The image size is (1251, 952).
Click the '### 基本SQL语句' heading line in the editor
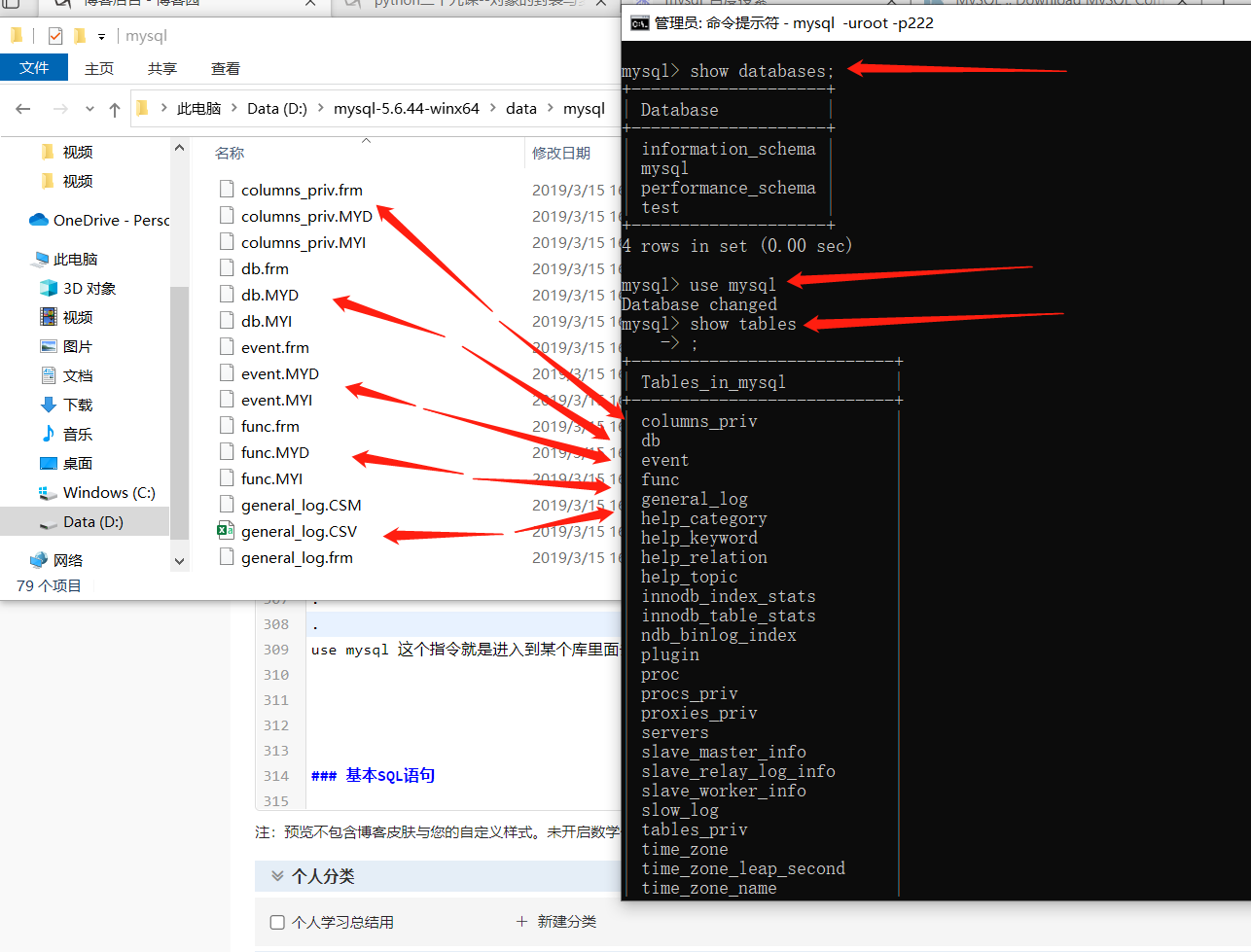[373, 775]
